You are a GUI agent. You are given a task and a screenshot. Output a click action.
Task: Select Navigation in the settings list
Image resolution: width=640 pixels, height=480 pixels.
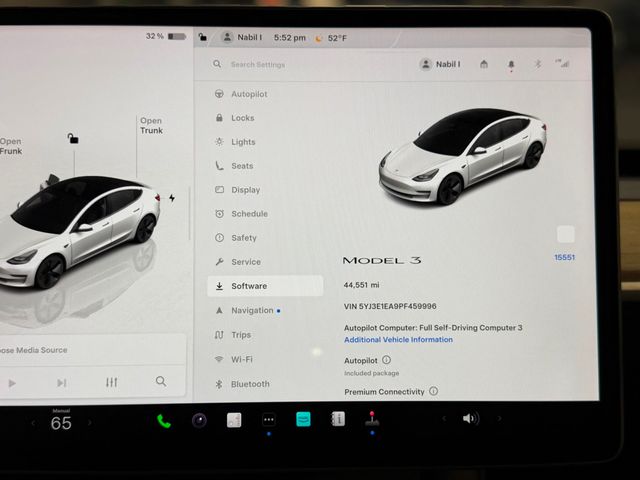coord(247,311)
